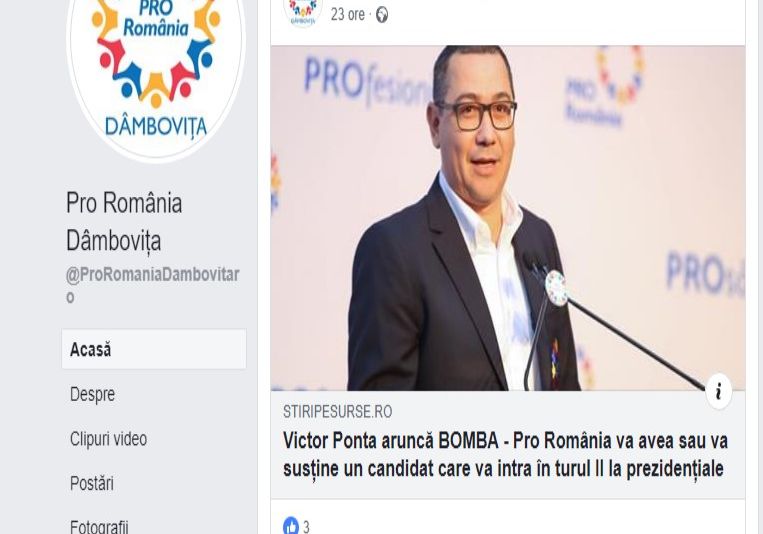Click the Pro România Dâmbovița page name
The width and height of the screenshot is (763, 534).
click(124, 222)
